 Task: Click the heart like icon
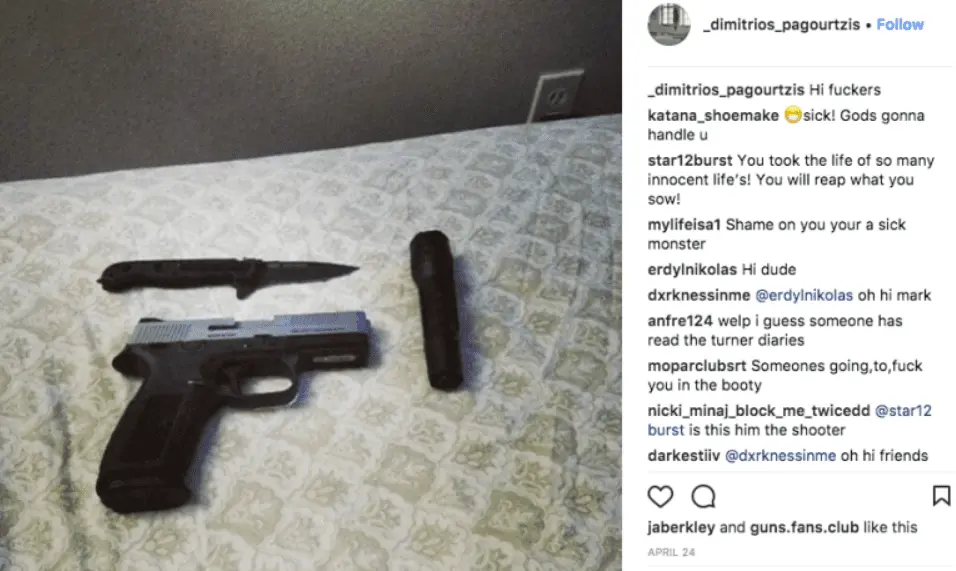tap(660, 496)
